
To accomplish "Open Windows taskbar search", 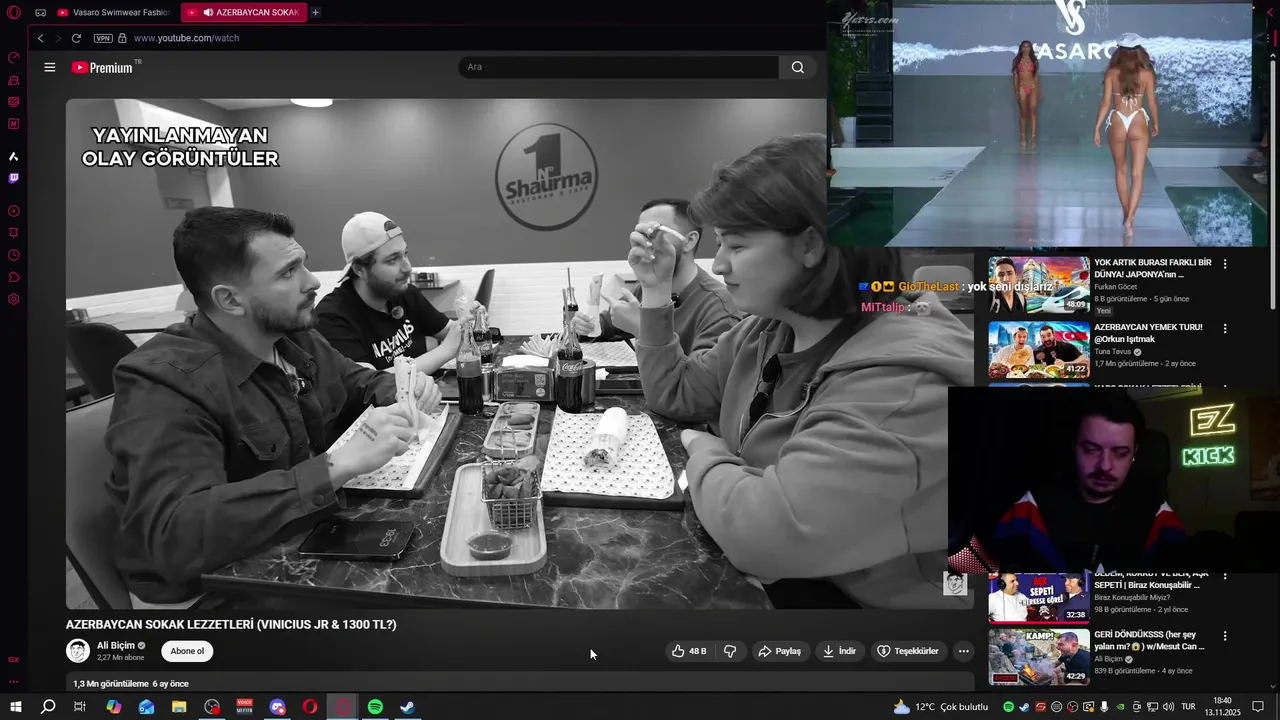I will (x=48, y=707).
